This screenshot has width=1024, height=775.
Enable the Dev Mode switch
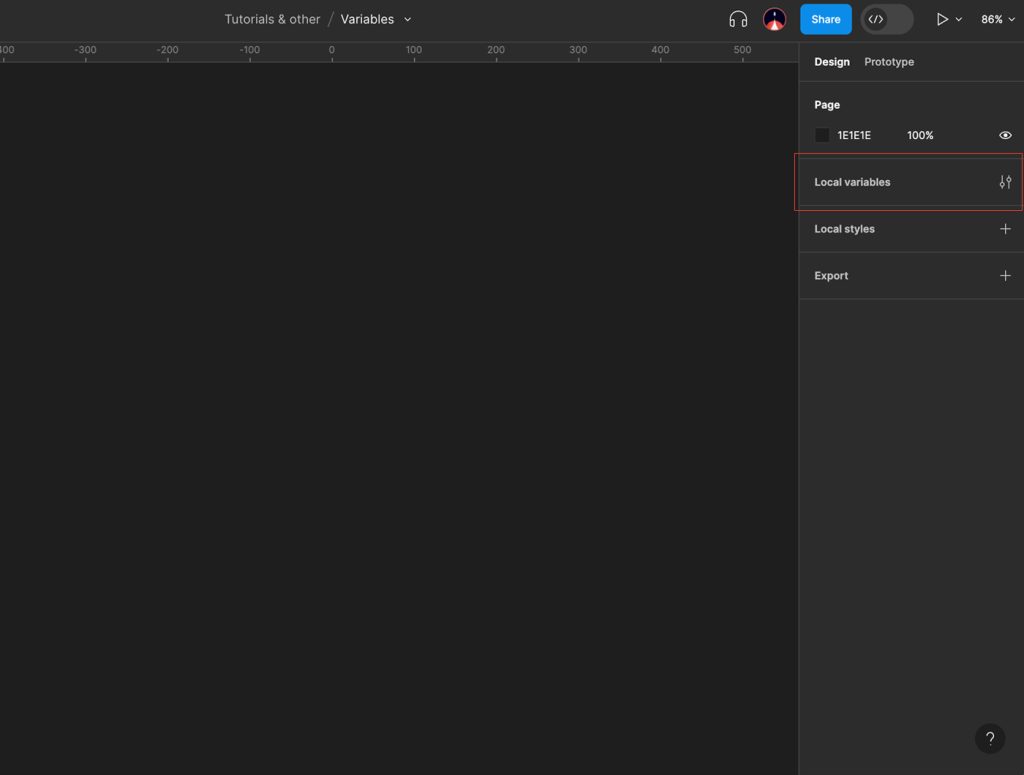[897, 19]
